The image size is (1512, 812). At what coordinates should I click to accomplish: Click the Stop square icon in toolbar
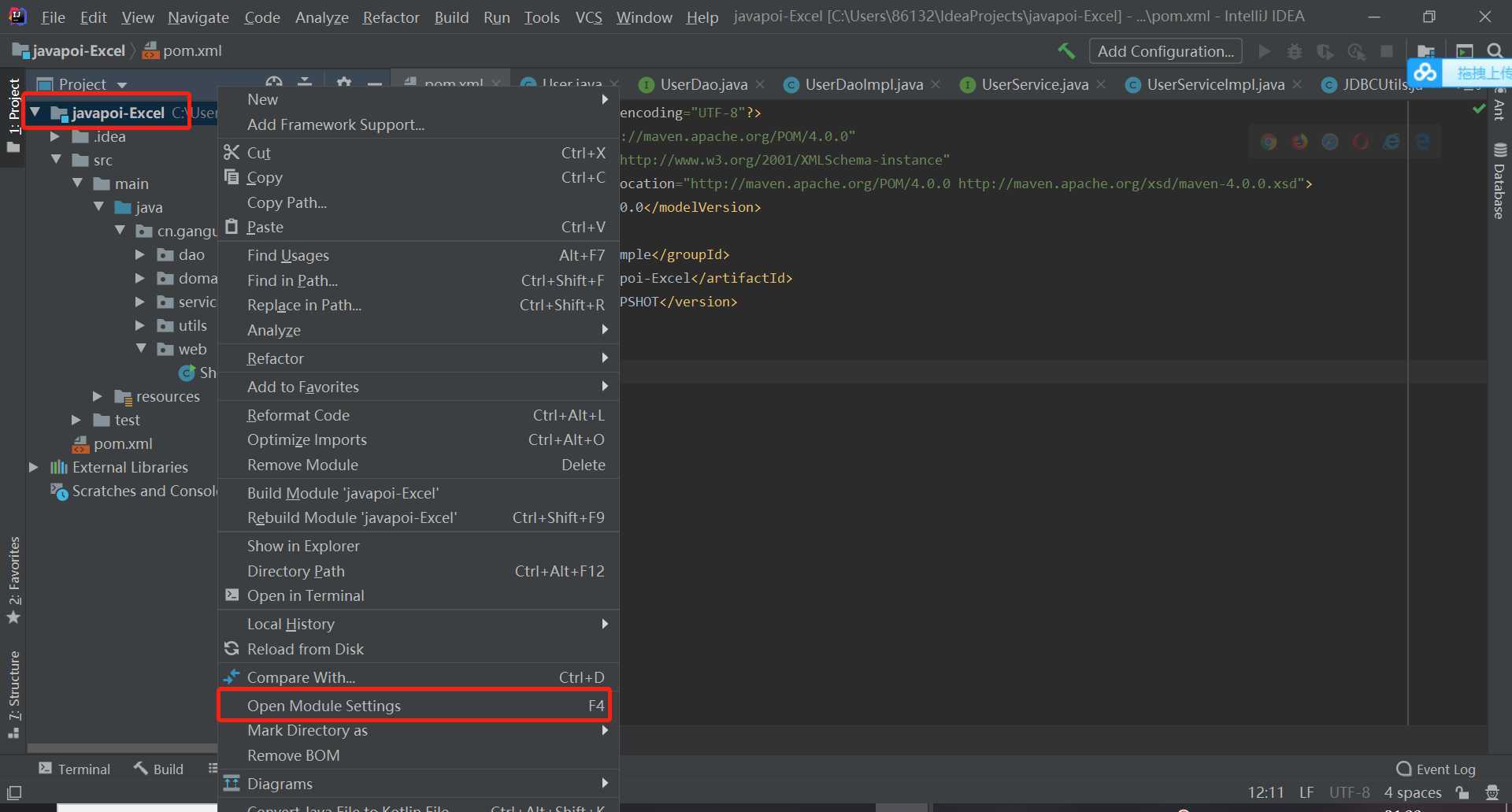click(x=1387, y=51)
